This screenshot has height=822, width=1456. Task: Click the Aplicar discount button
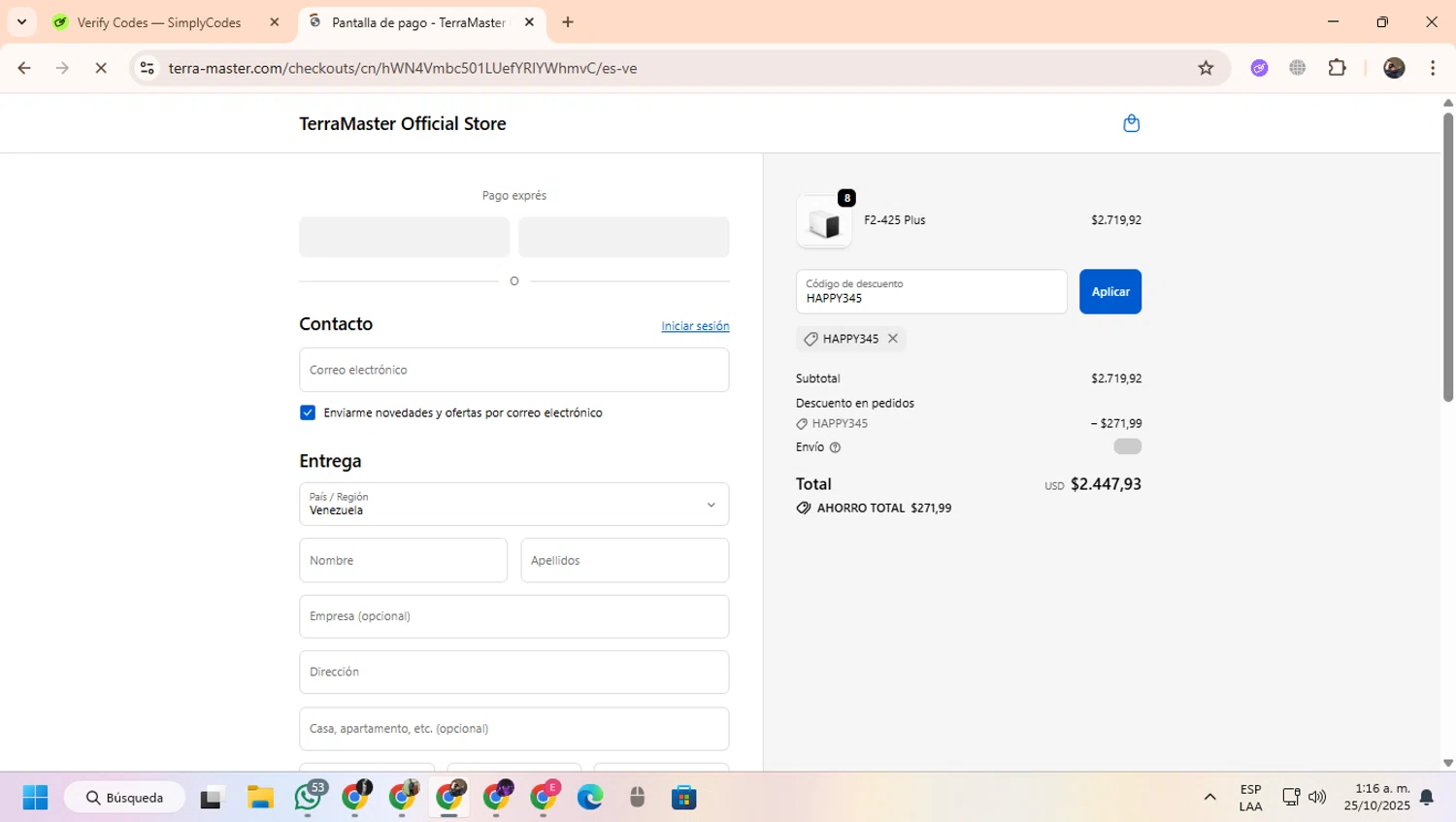tap(1110, 291)
